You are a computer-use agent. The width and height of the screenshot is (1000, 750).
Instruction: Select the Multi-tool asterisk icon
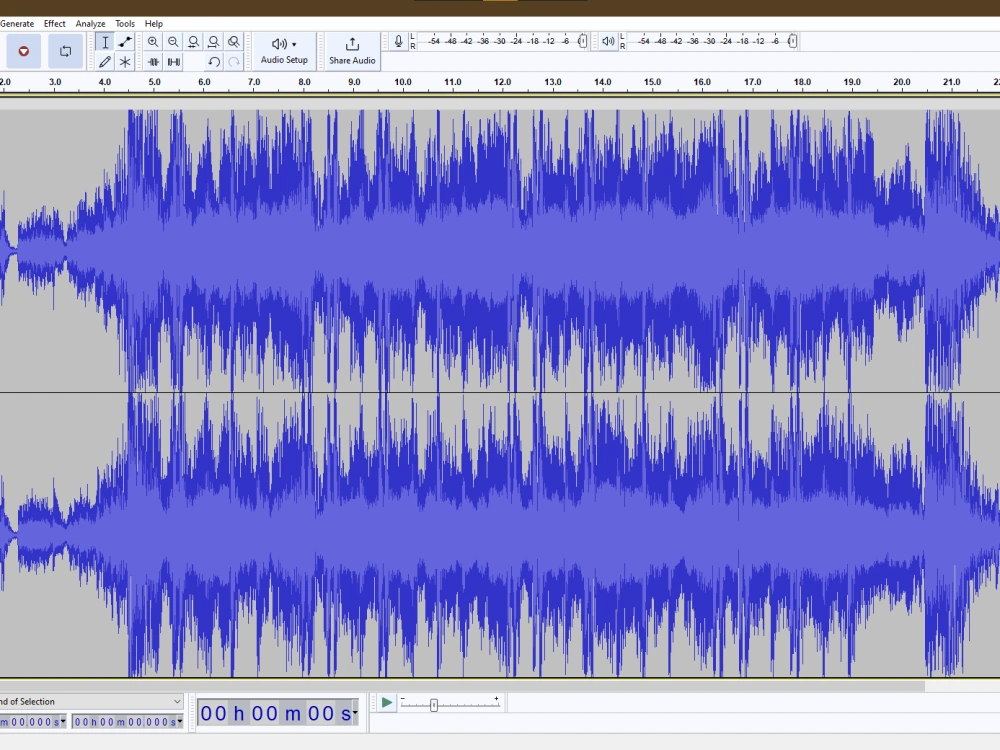click(x=125, y=62)
